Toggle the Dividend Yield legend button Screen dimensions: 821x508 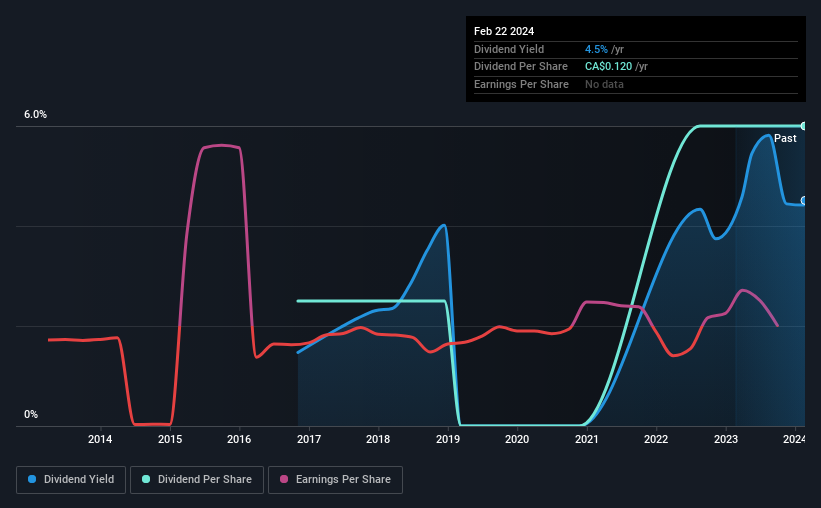point(71,480)
